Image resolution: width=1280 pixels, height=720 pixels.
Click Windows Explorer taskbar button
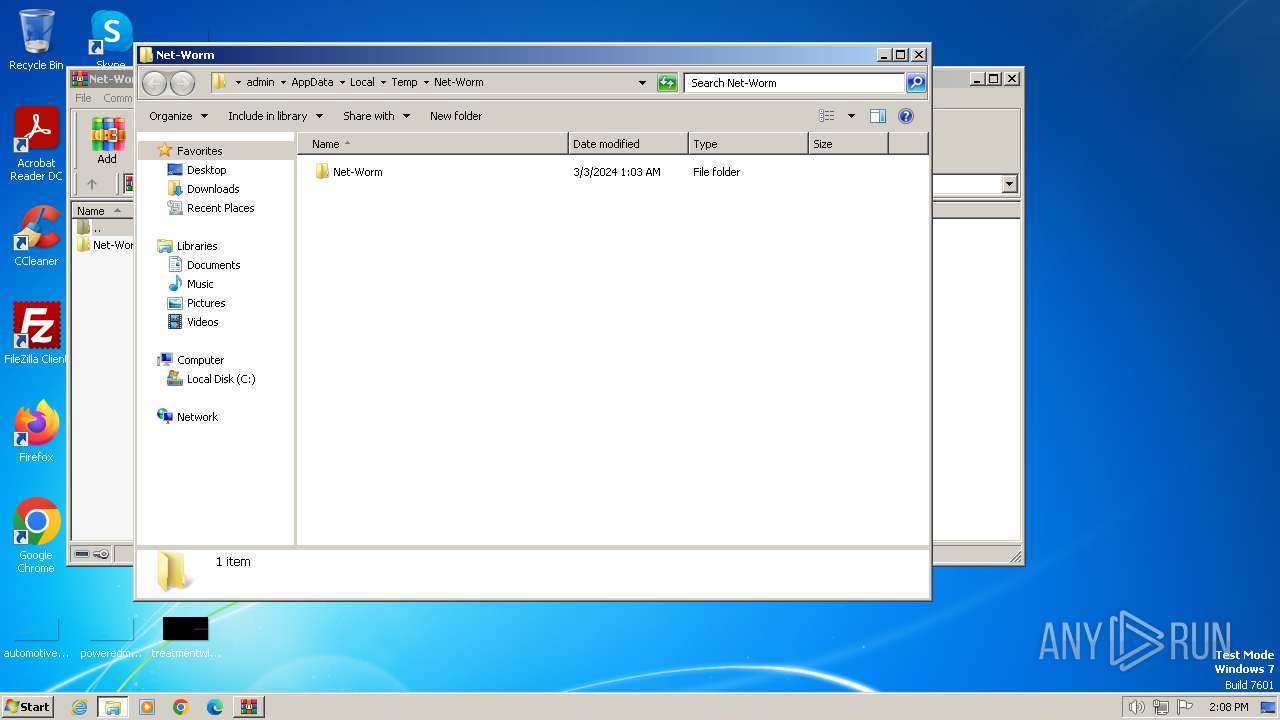(113, 707)
